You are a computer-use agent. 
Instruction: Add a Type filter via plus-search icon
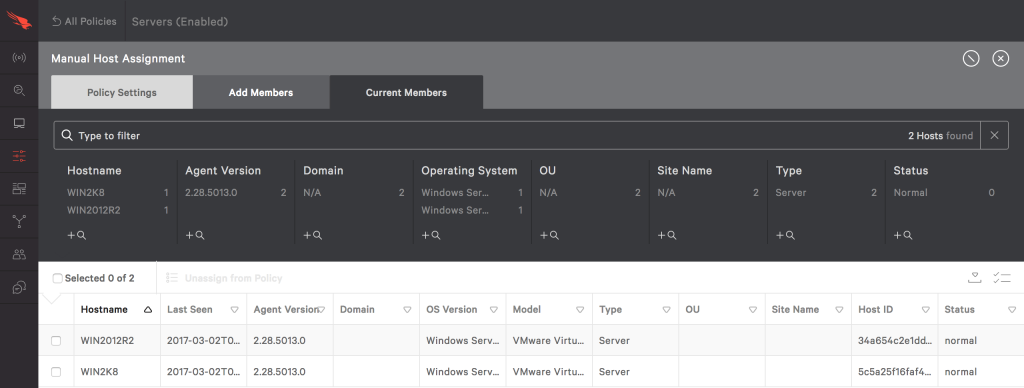[785, 235]
